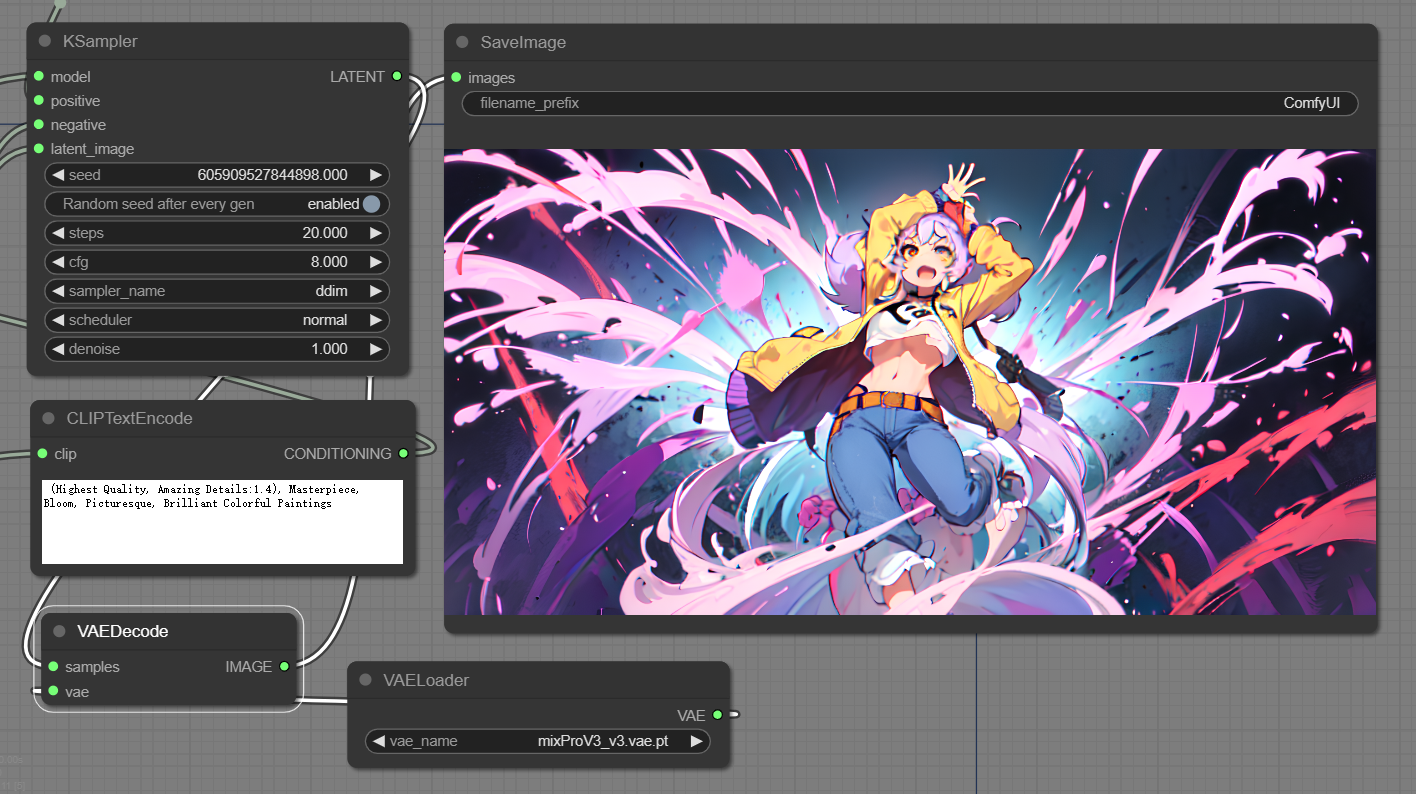Increase steps value with right arrow

375,233
